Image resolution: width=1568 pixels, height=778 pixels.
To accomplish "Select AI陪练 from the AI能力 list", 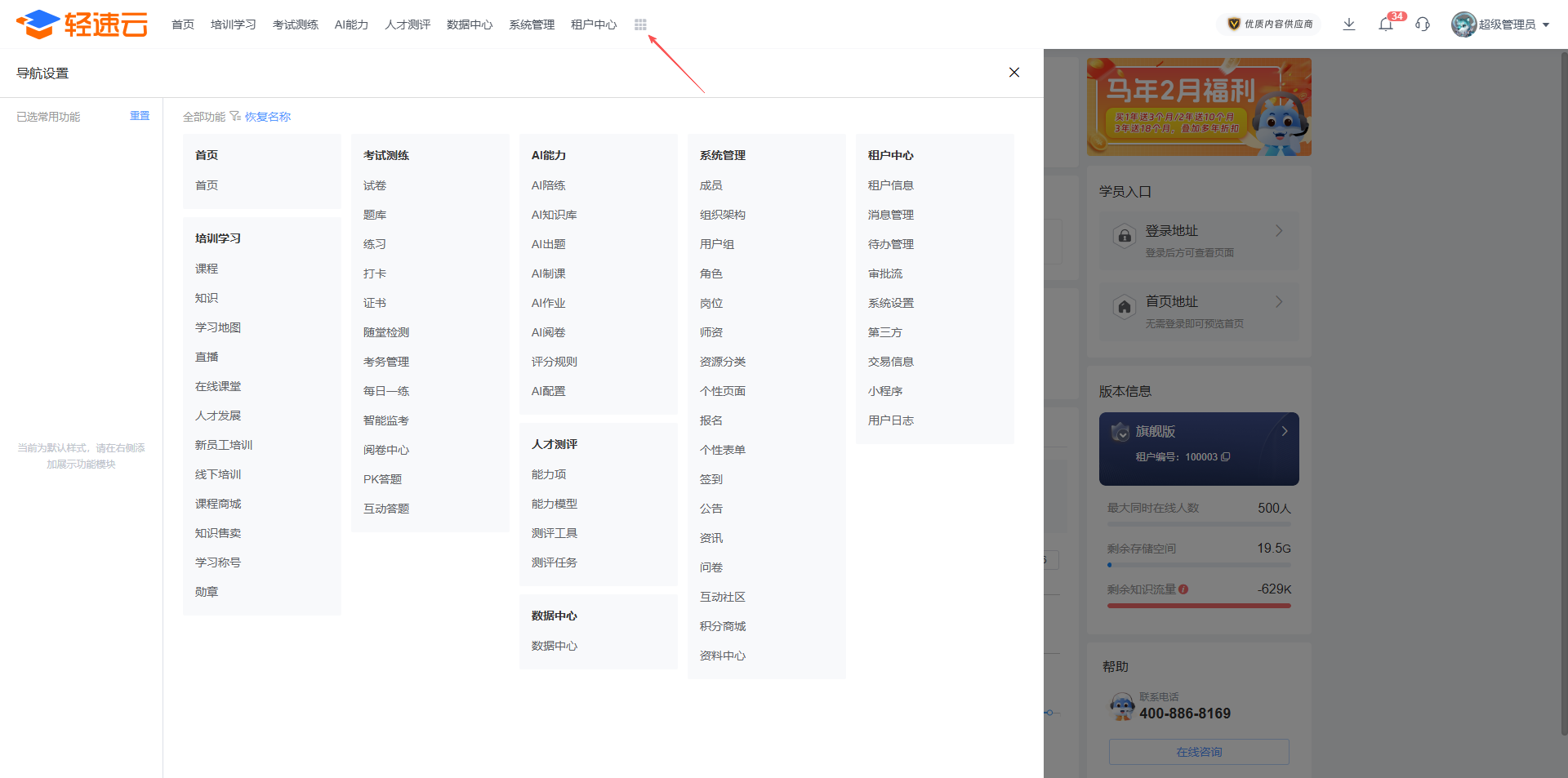I will click(548, 185).
